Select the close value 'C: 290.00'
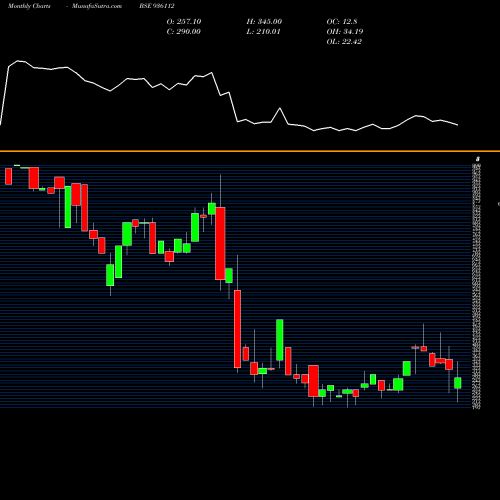Screen dimensions: 500x500 point(184,31)
